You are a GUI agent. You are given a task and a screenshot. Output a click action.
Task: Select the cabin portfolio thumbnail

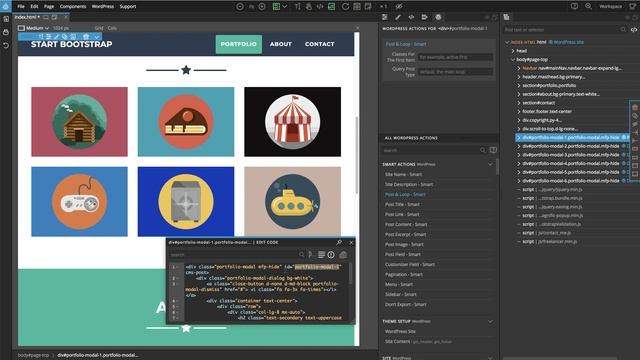[x=80, y=122]
